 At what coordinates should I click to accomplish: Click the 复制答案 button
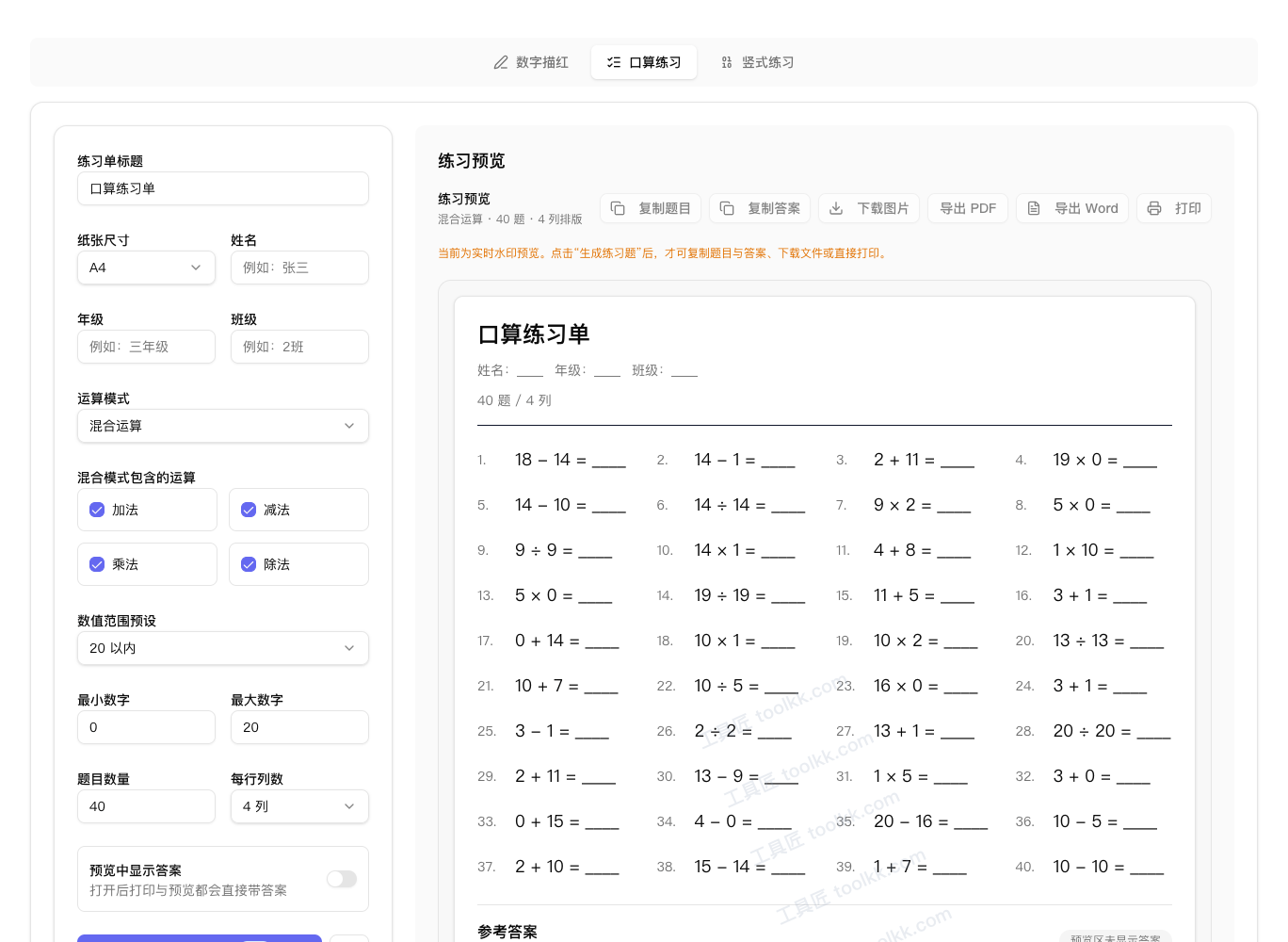pos(760,208)
